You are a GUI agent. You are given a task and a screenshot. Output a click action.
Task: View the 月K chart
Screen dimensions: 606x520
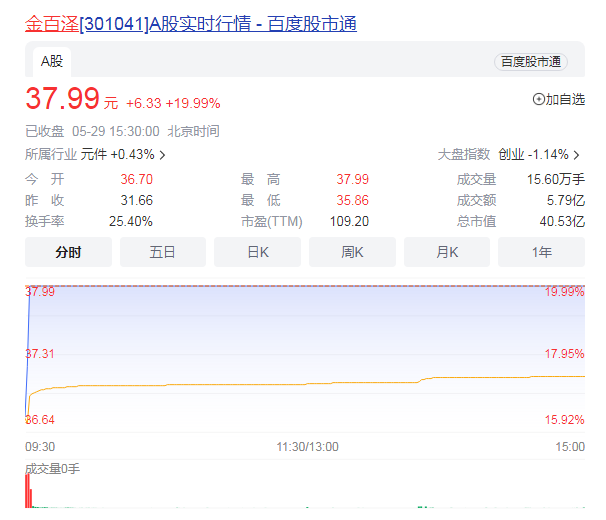pos(447,252)
